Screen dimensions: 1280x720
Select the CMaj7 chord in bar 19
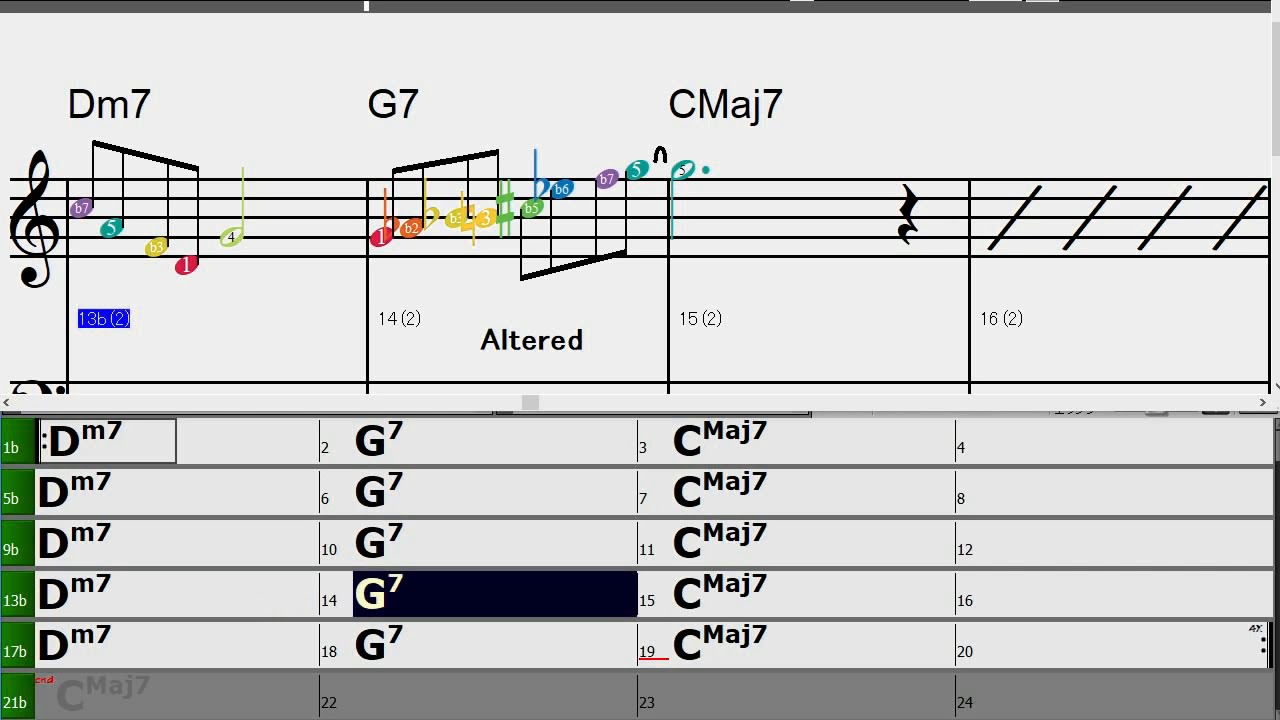[x=720, y=644]
